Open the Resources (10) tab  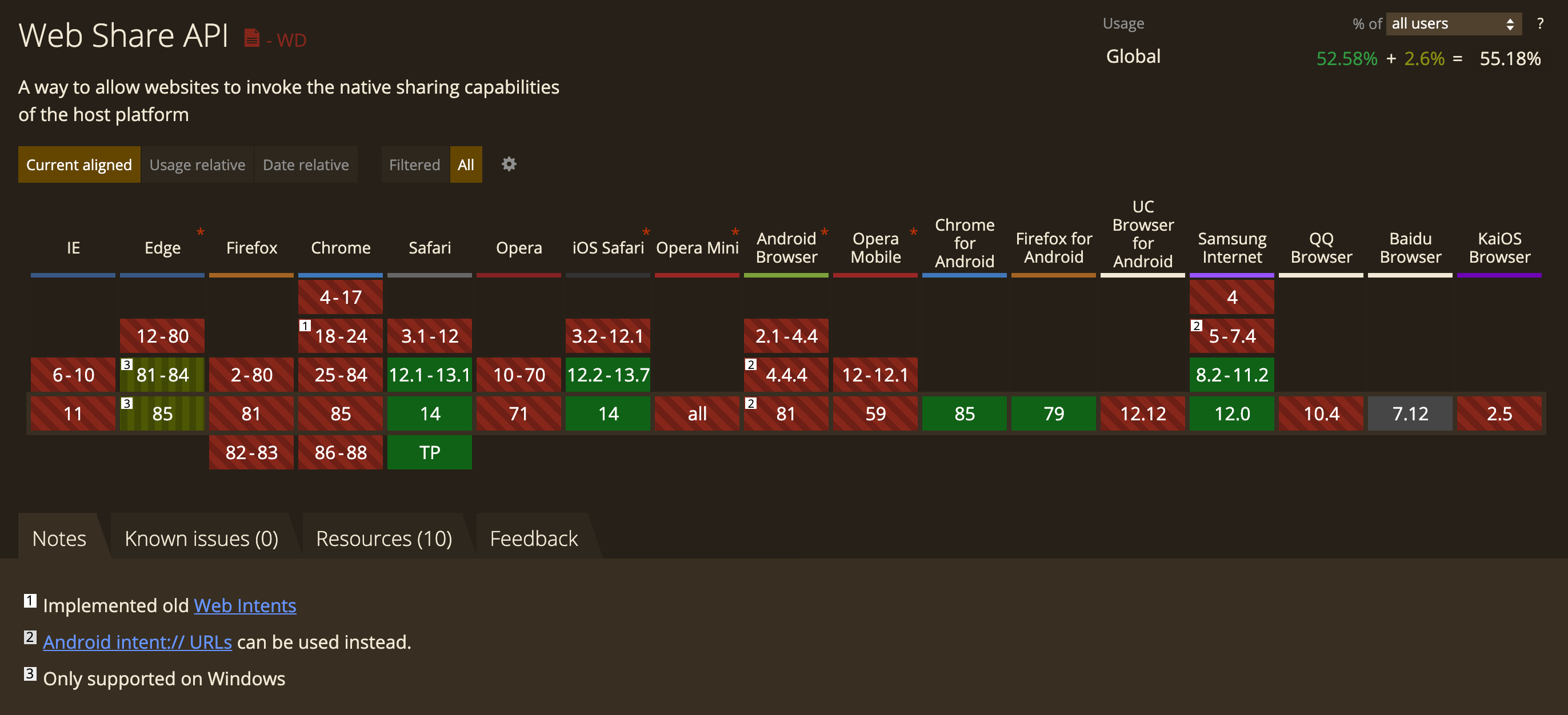click(384, 538)
